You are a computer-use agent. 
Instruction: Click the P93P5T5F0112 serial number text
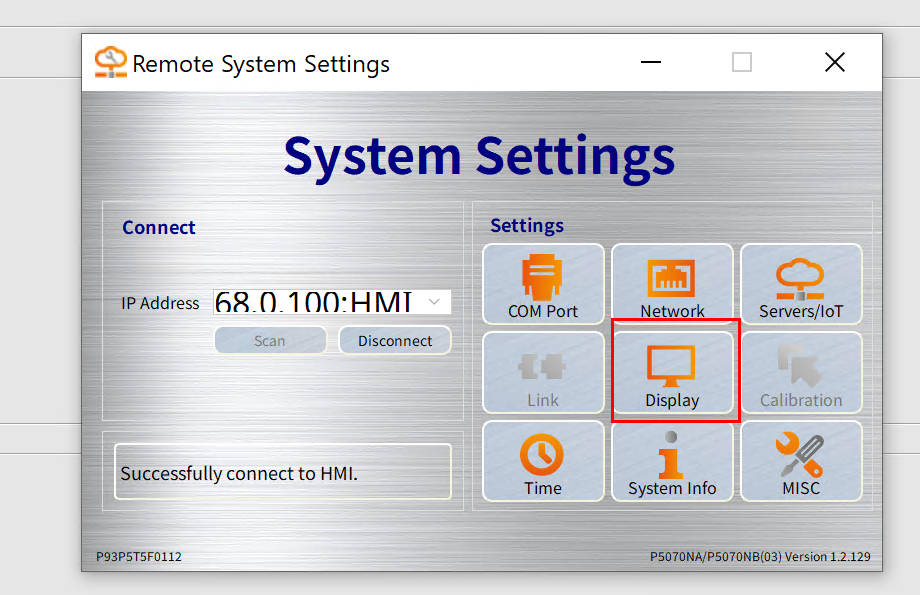click(x=139, y=556)
